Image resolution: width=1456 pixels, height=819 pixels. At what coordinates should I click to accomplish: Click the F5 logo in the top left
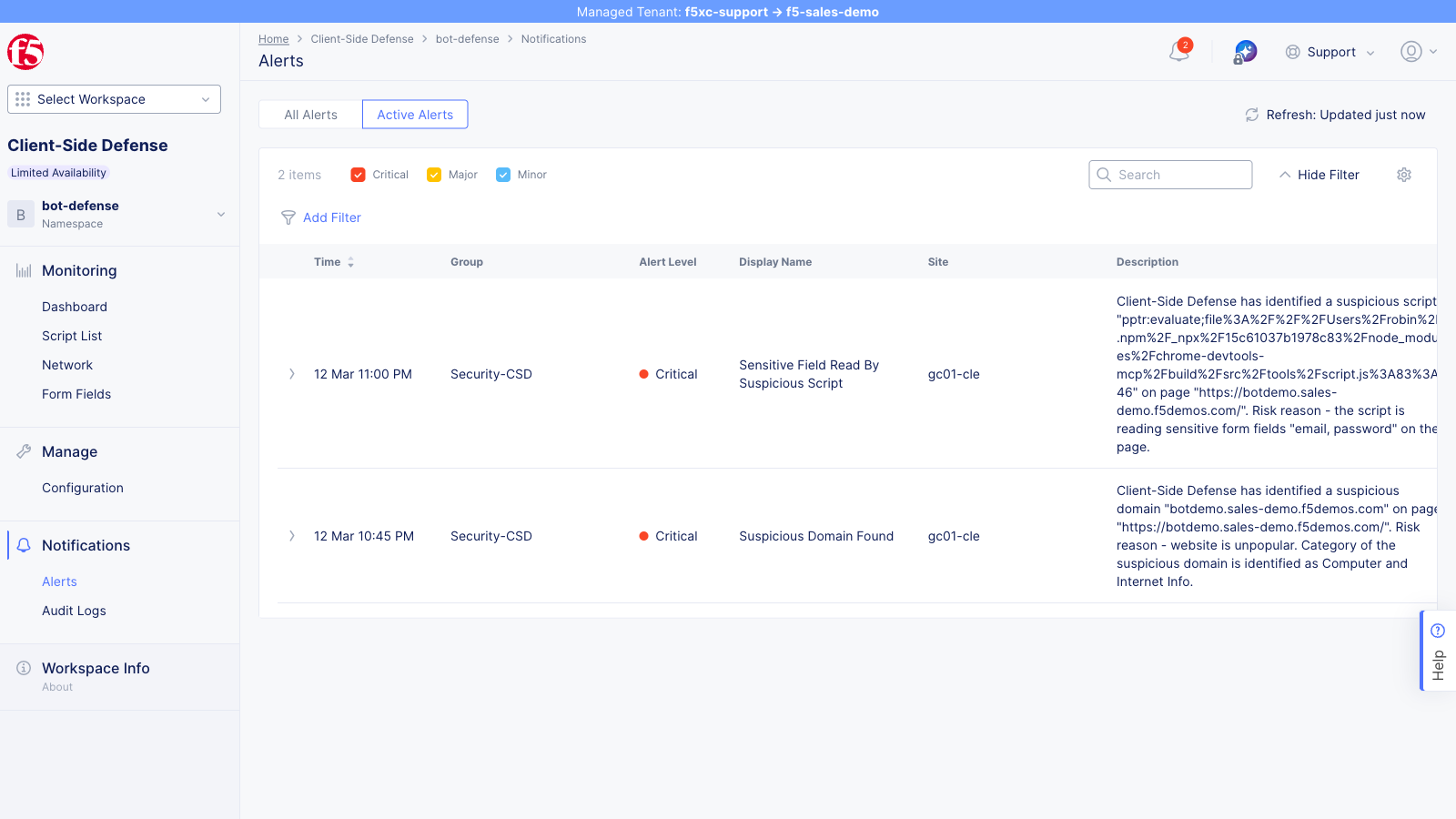coord(25,52)
